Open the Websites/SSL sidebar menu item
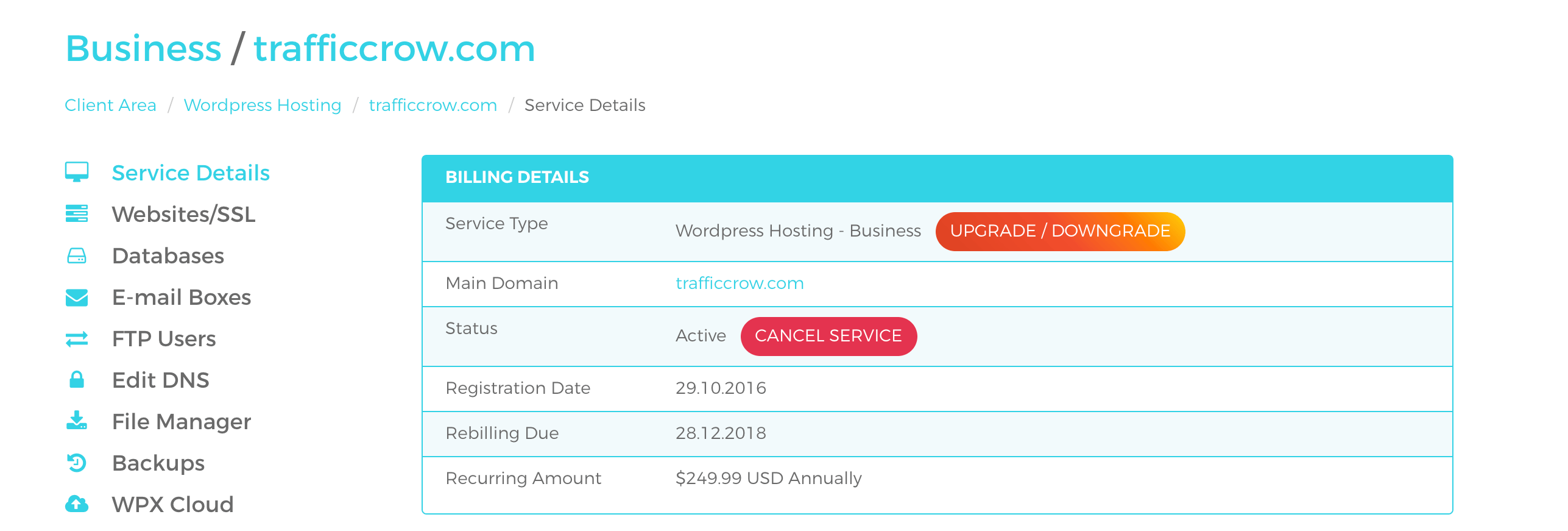1568x531 pixels. pyautogui.click(x=183, y=215)
